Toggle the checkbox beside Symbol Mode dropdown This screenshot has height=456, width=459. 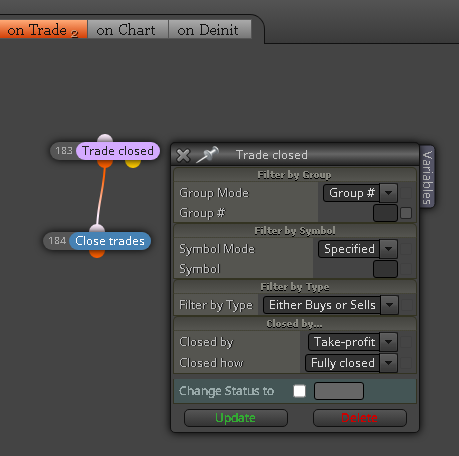click(x=406, y=249)
